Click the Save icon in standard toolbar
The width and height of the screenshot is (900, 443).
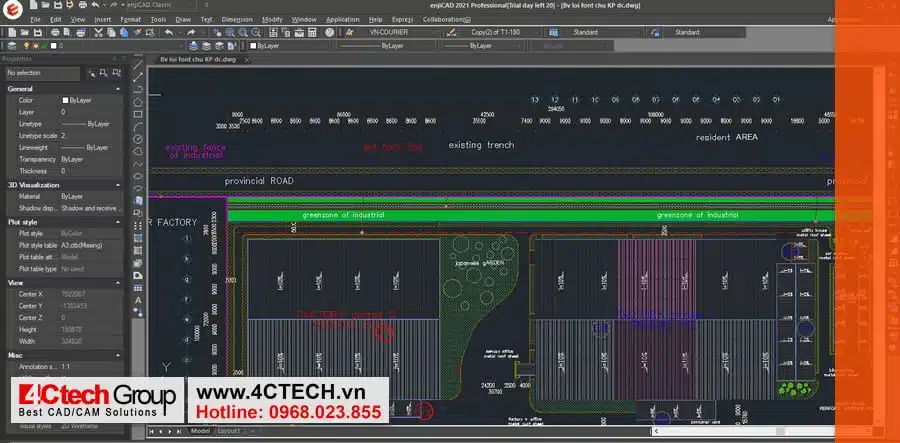[x=38, y=33]
